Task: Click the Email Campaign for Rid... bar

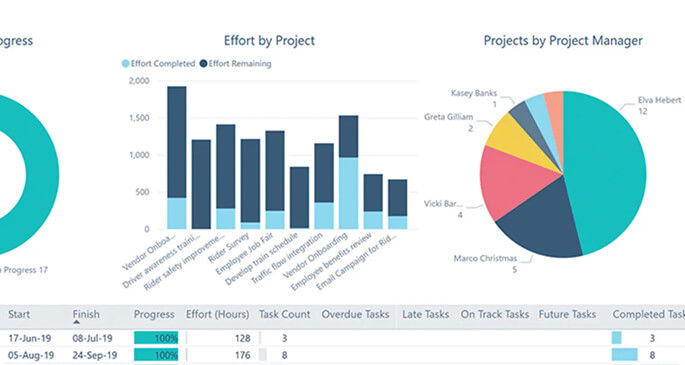Action: 398,204
